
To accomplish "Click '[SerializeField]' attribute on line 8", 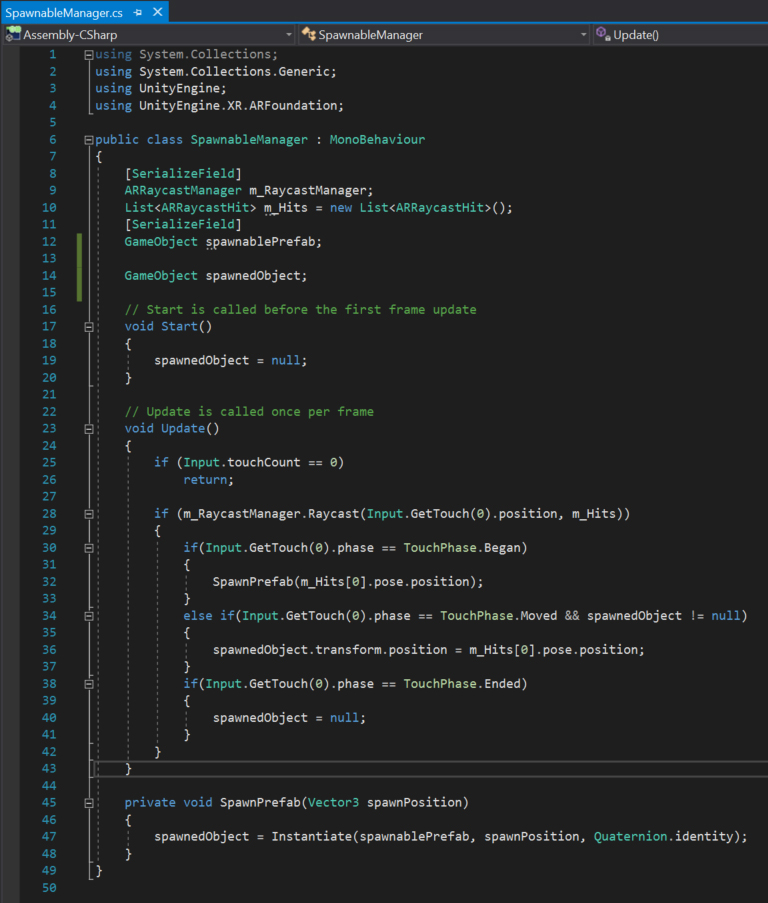I will click(x=183, y=173).
